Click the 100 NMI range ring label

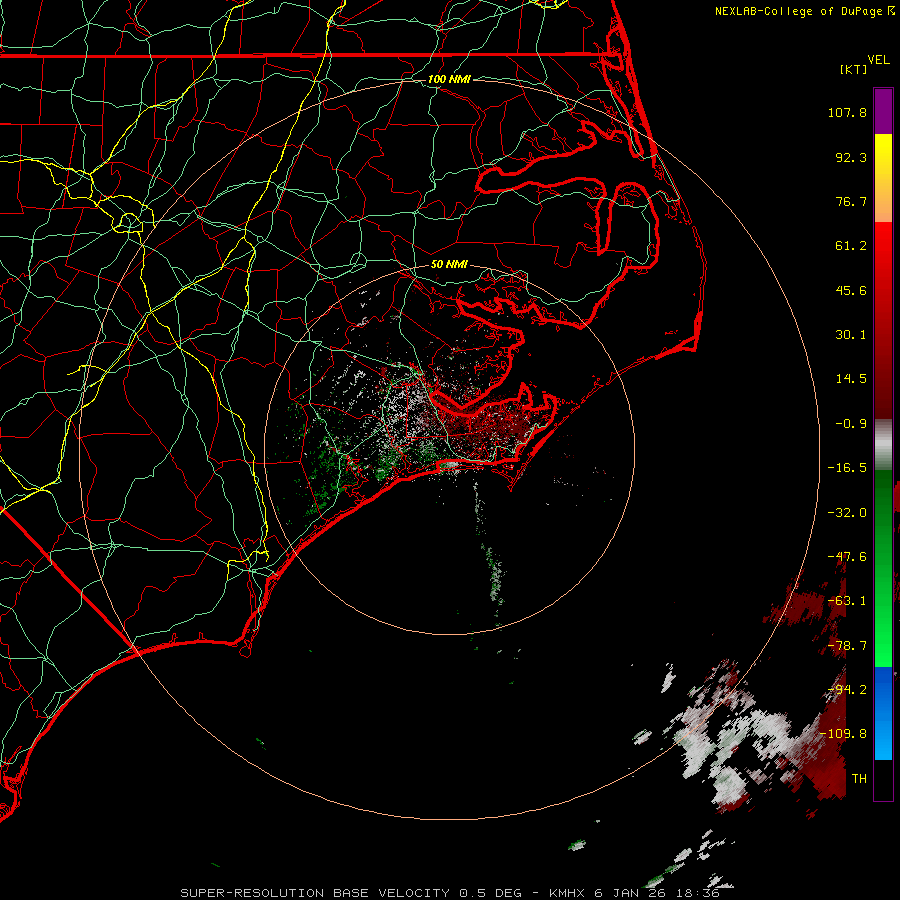[449, 79]
